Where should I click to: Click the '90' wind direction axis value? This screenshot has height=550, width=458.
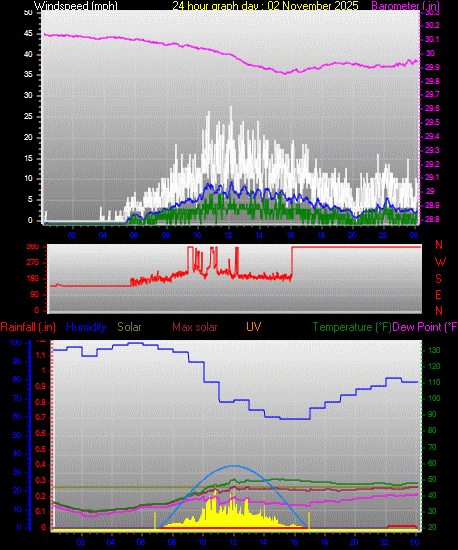[34, 295]
